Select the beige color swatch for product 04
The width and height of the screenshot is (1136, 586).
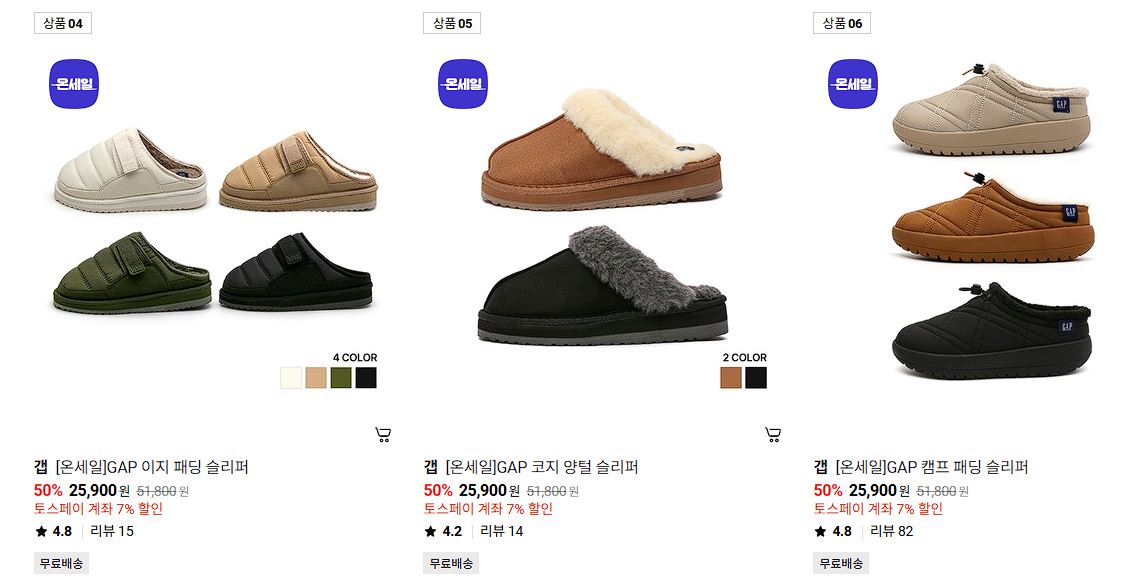pyautogui.click(x=316, y=378)
